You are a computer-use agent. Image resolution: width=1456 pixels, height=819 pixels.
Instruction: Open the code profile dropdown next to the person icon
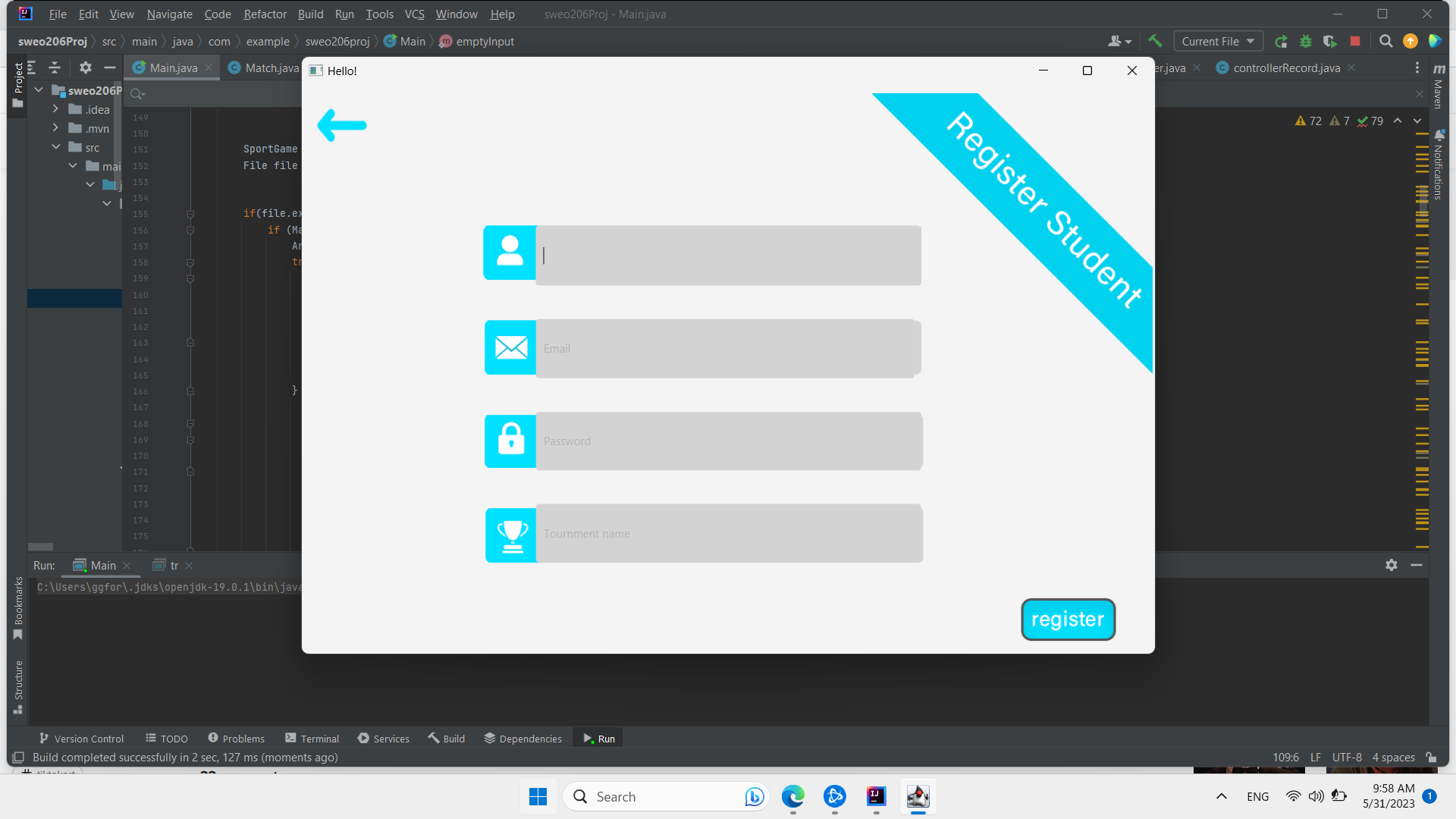(x=1120, y=41)
